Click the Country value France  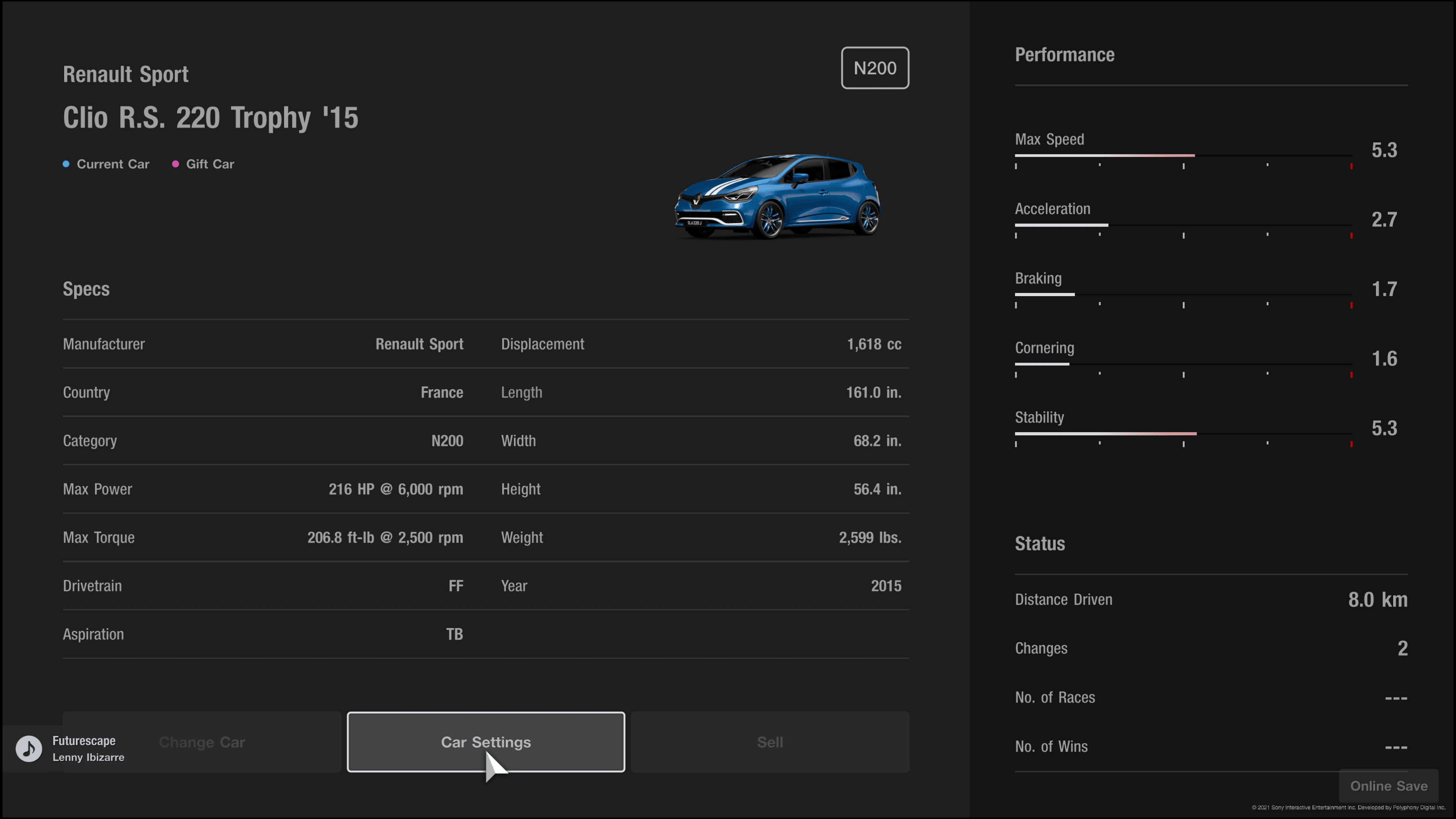pyautogui.click(x=442, y=392)
